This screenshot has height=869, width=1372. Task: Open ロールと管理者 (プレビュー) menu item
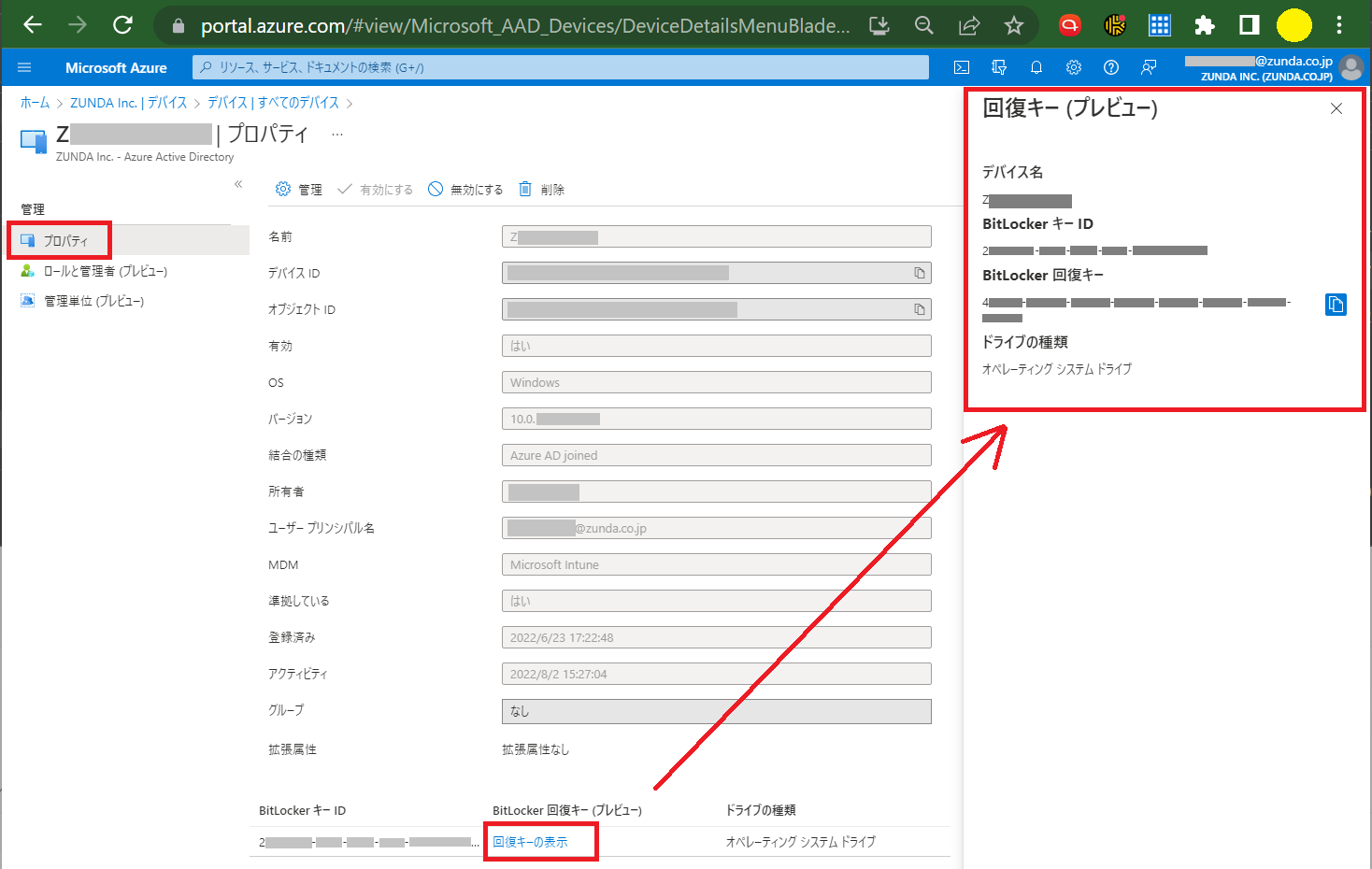[105, 271]
